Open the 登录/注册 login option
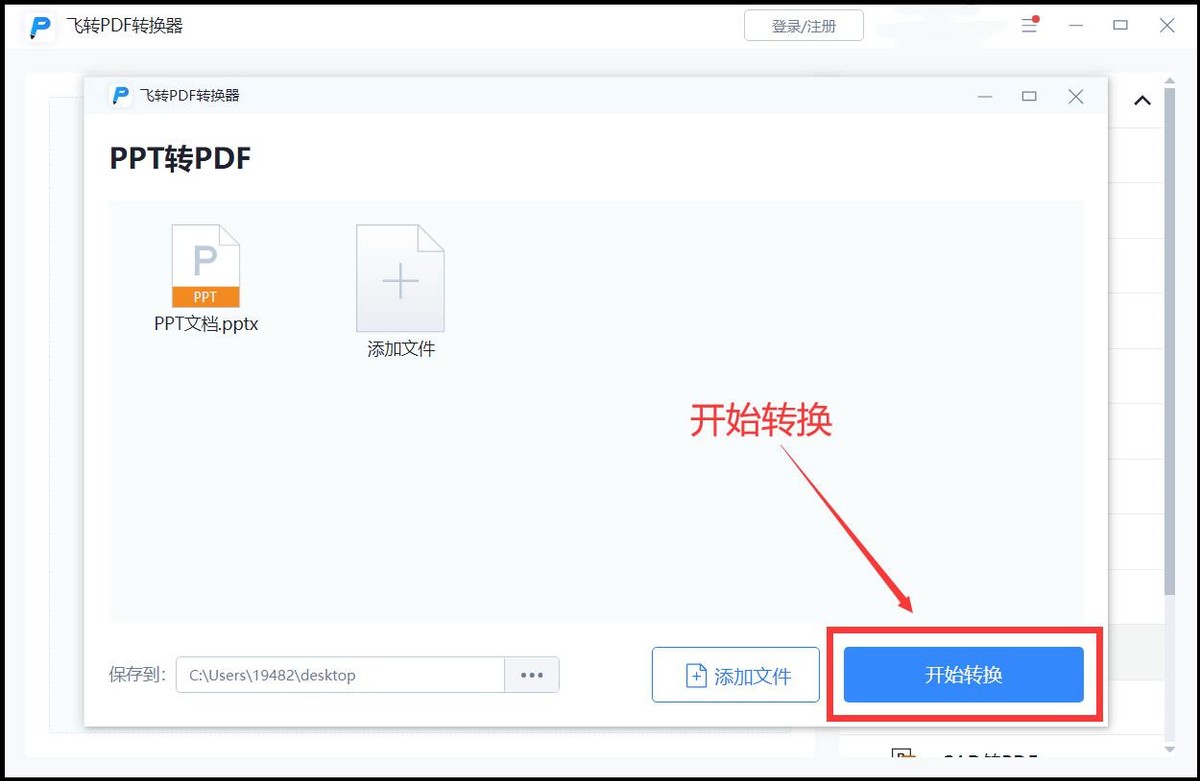This screenshot has width=1200, height=781. [x=803, y=26]
